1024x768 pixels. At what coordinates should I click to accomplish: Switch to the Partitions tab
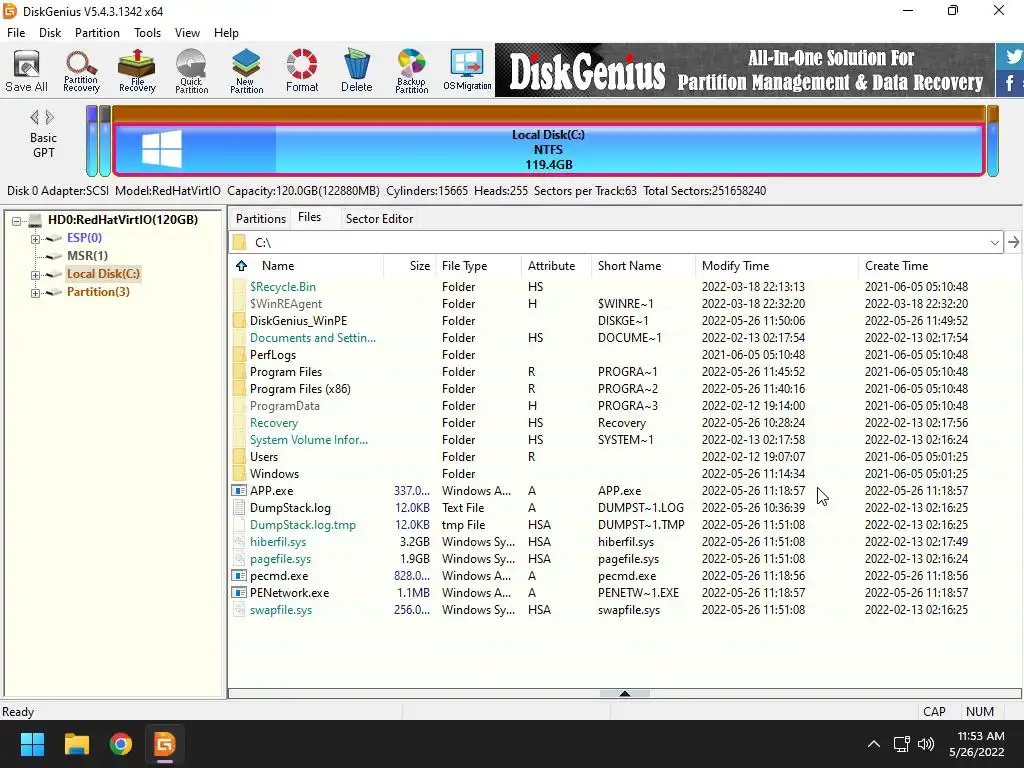pyautogui.click(x=261, y=219)
